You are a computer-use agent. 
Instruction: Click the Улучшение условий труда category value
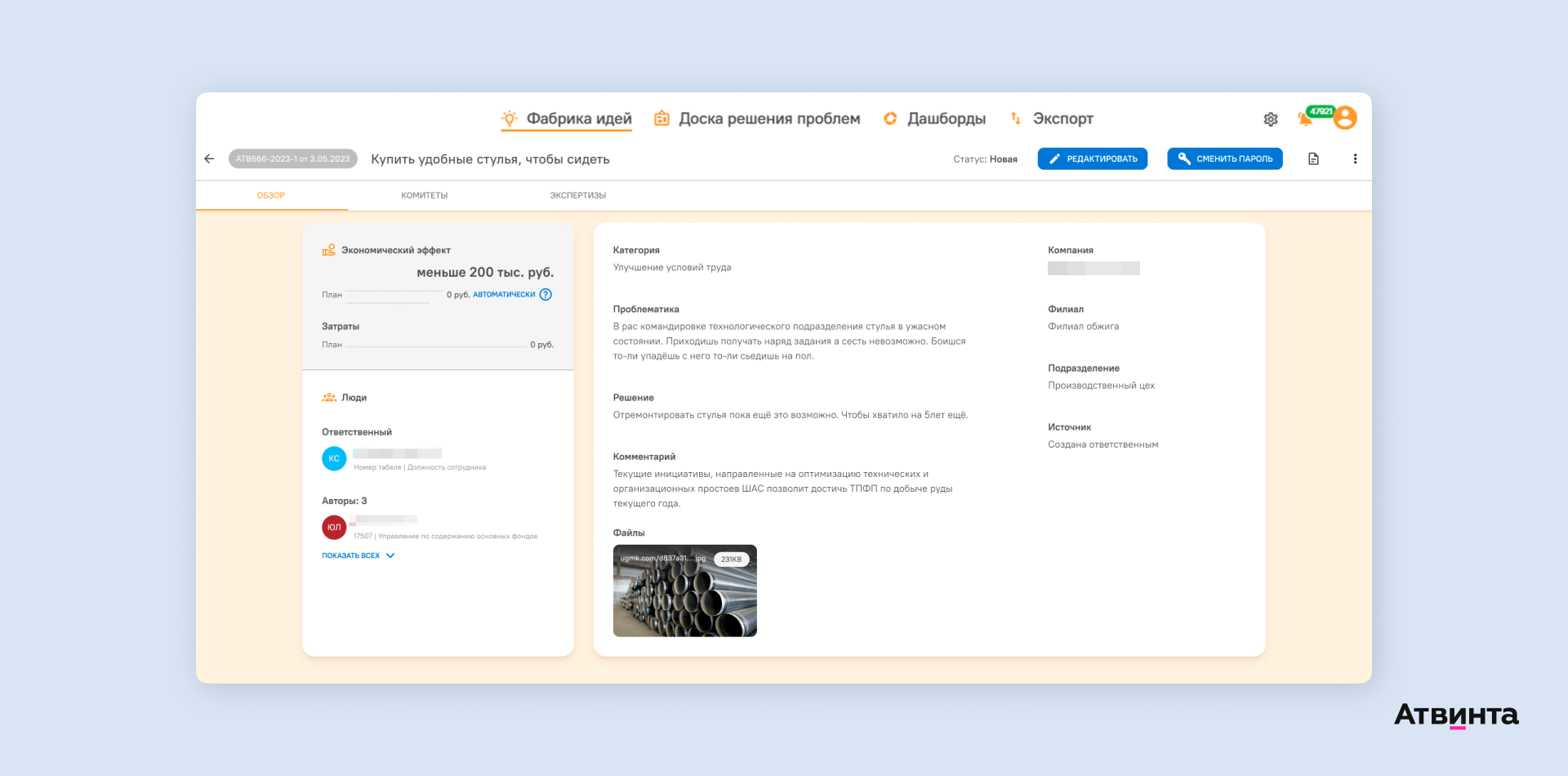[672, 268]
